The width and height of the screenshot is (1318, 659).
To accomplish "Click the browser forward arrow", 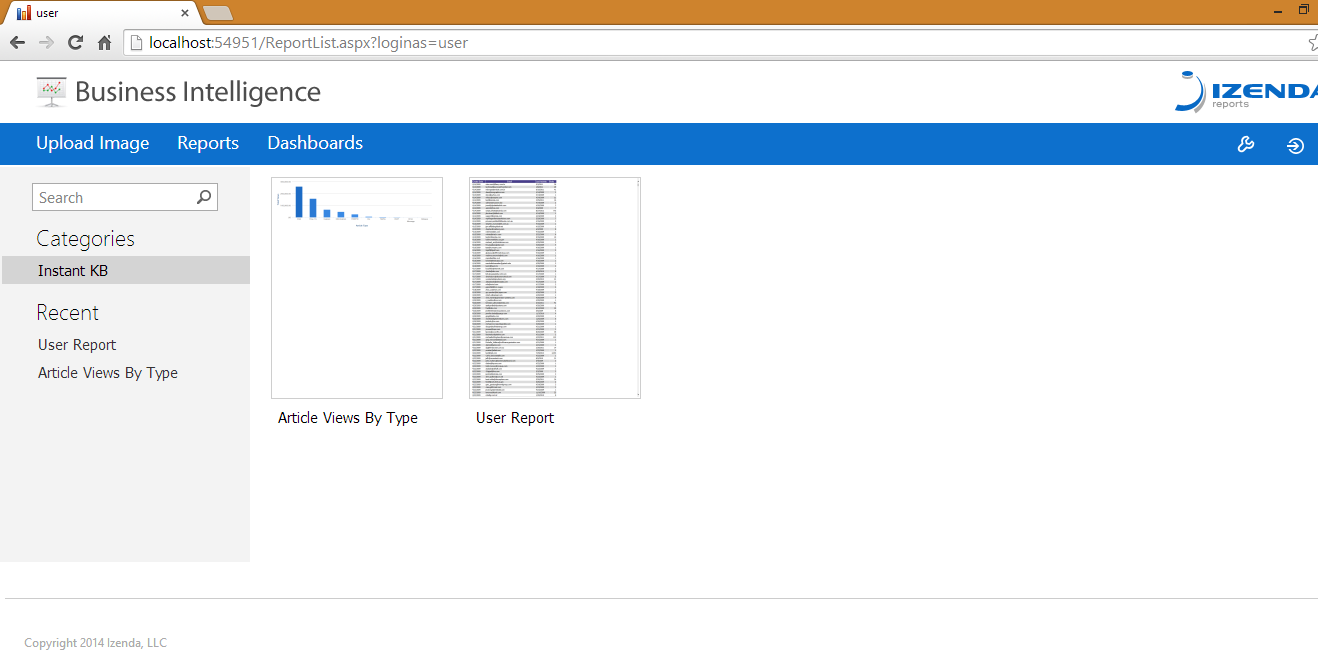I will [46, 42].
